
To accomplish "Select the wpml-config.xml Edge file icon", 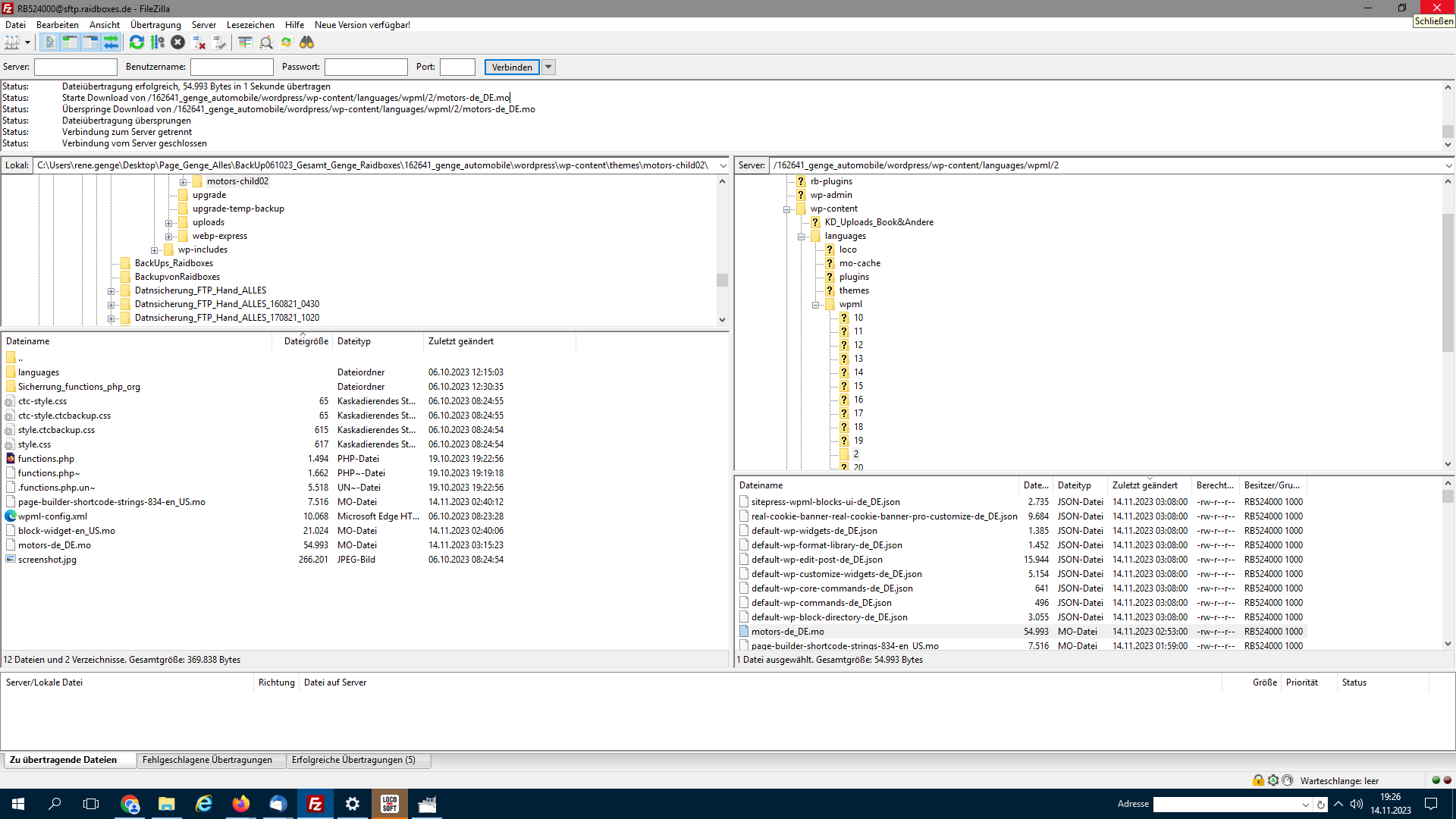I will (11, 516).
